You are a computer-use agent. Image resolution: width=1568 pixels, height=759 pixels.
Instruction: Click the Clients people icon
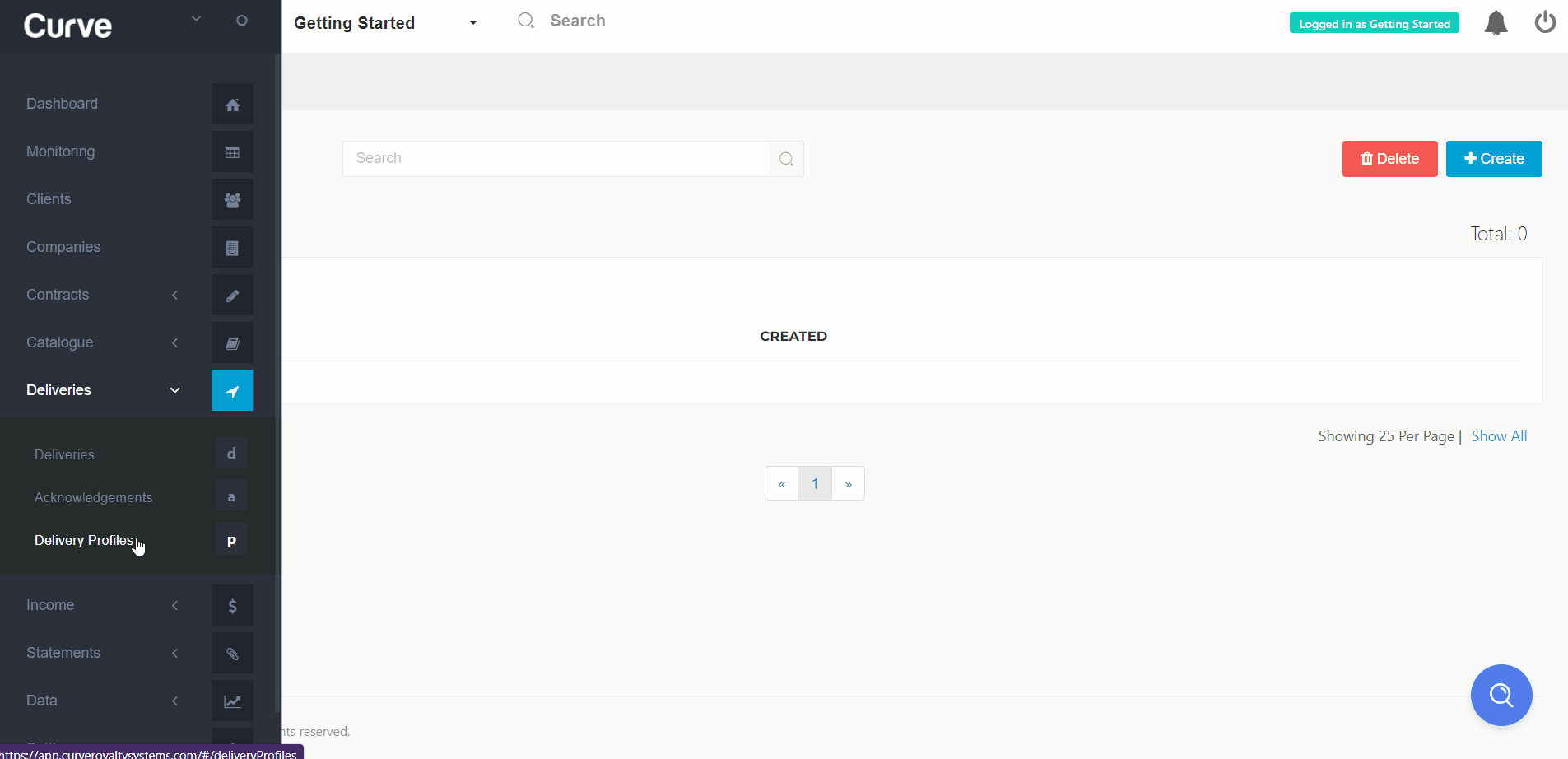[x=232, y=199]
